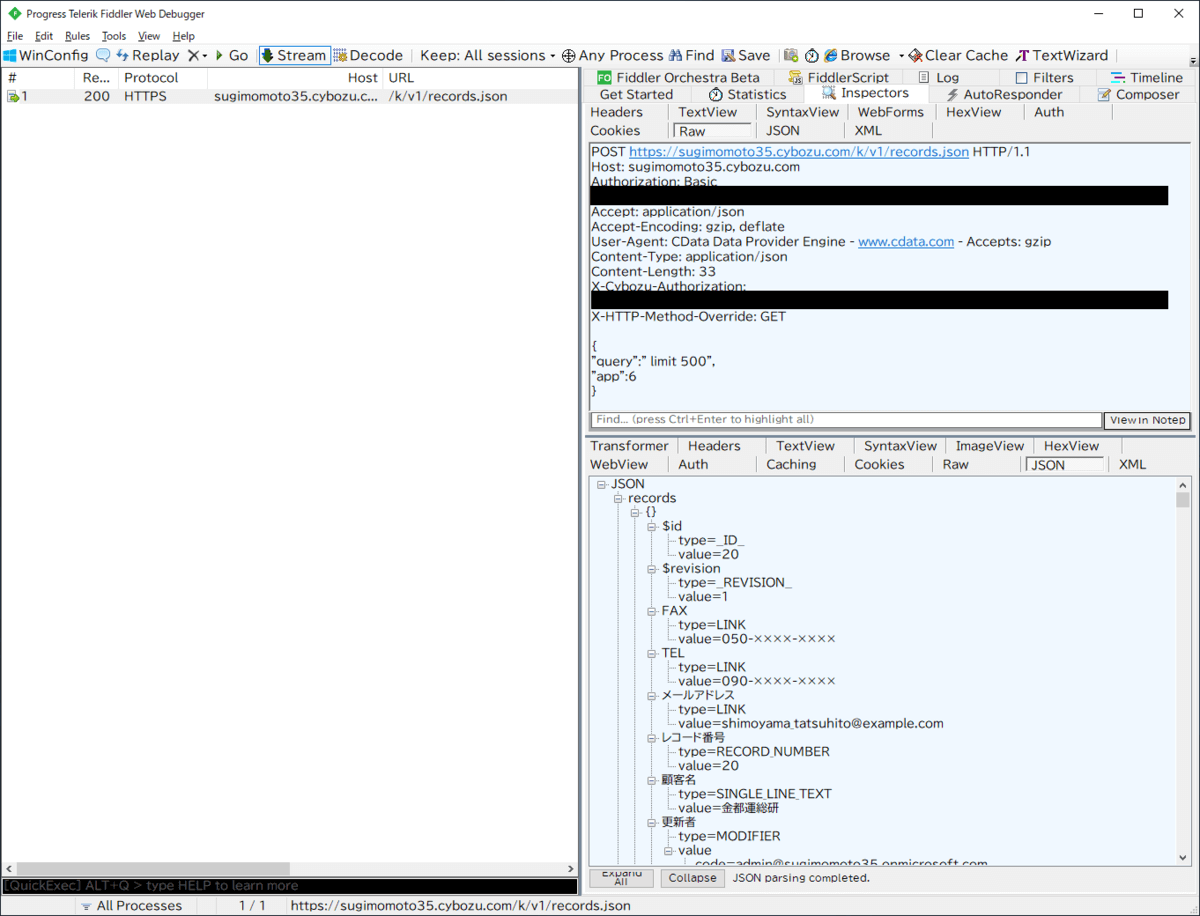Click View in Notepad button

point(1147,420)
